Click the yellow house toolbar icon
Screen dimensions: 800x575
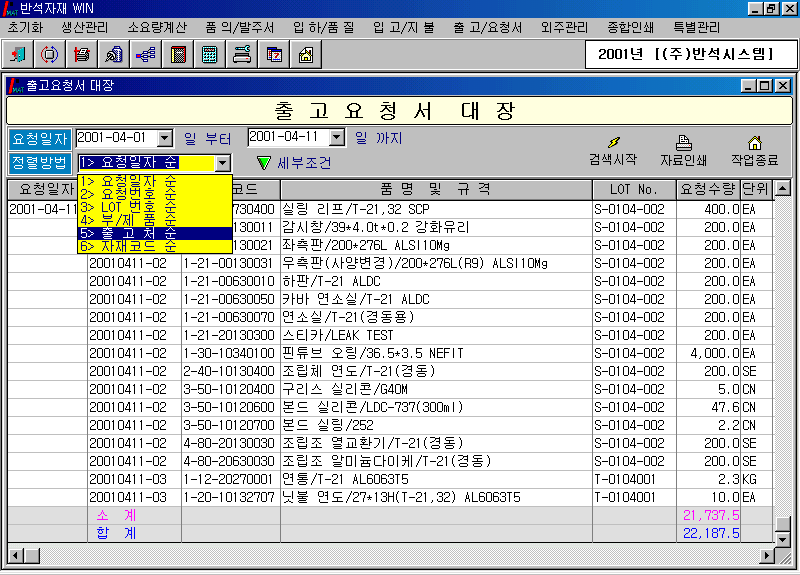point(305,54)
